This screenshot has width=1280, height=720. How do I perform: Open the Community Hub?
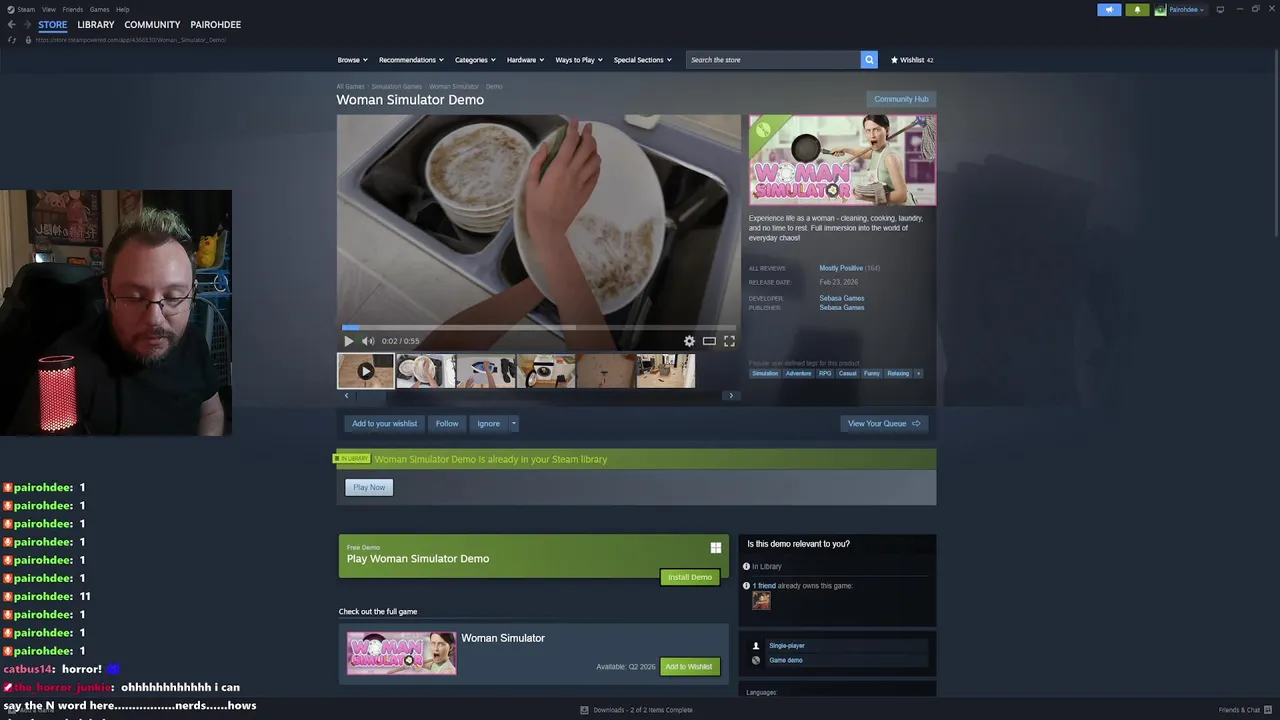[x=901, y=99]
